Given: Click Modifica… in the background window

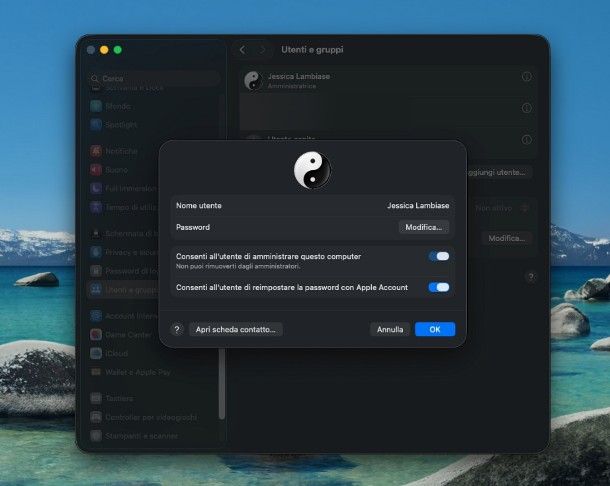Looking at the screenshot, I should [507, 238].
